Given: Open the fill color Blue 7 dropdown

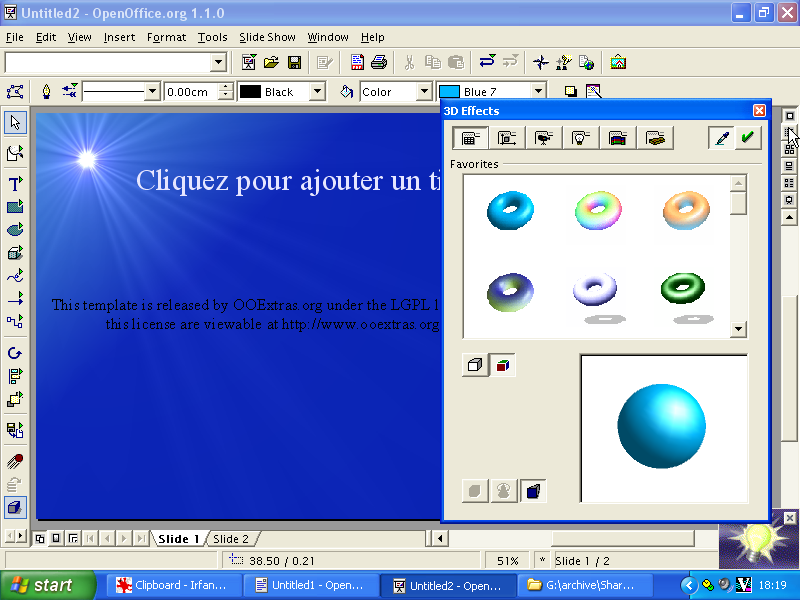Looking at the screenshot, I should [538, 92].
